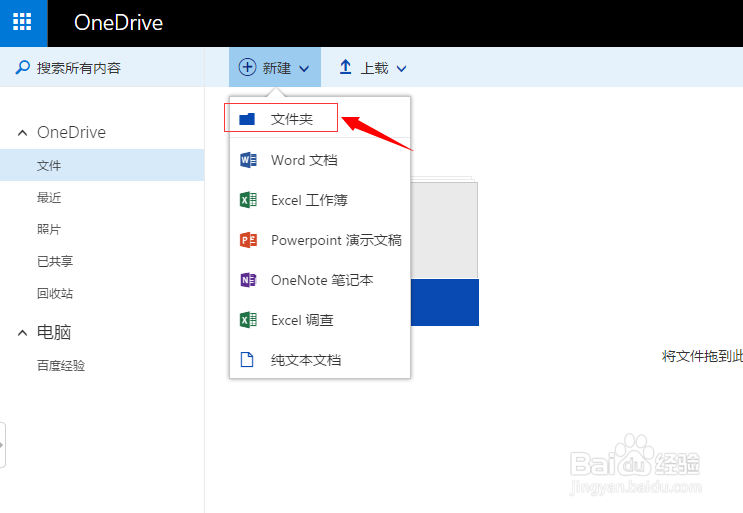Open the app launcher grid icon
Screen dimensions: 743x513
pyautogui.click(x=22, y=22)
